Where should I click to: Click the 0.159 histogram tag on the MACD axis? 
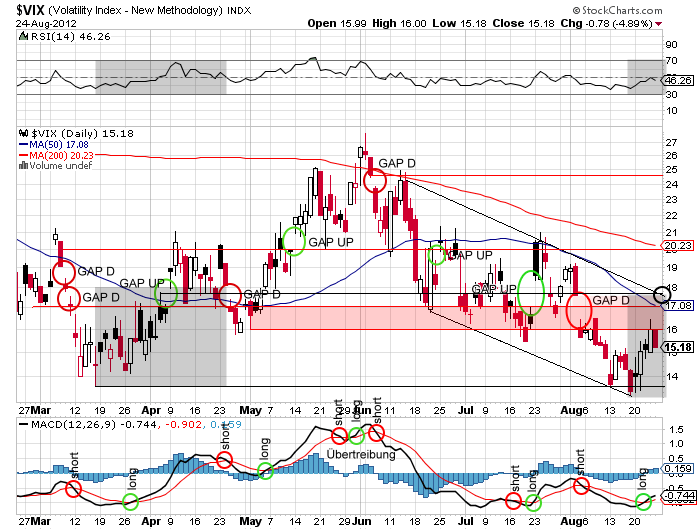pyautogui.click(x=678, y=469)
